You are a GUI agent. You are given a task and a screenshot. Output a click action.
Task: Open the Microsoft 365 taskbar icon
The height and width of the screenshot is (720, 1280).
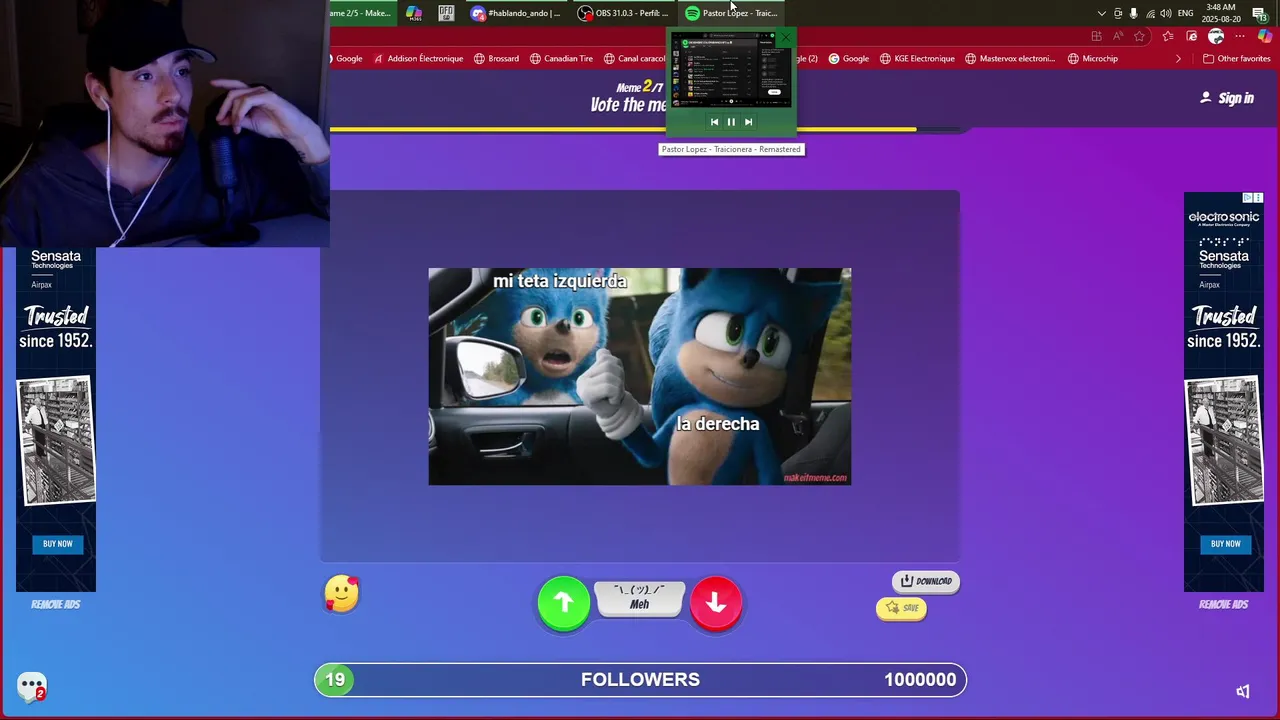click(414, 13)
